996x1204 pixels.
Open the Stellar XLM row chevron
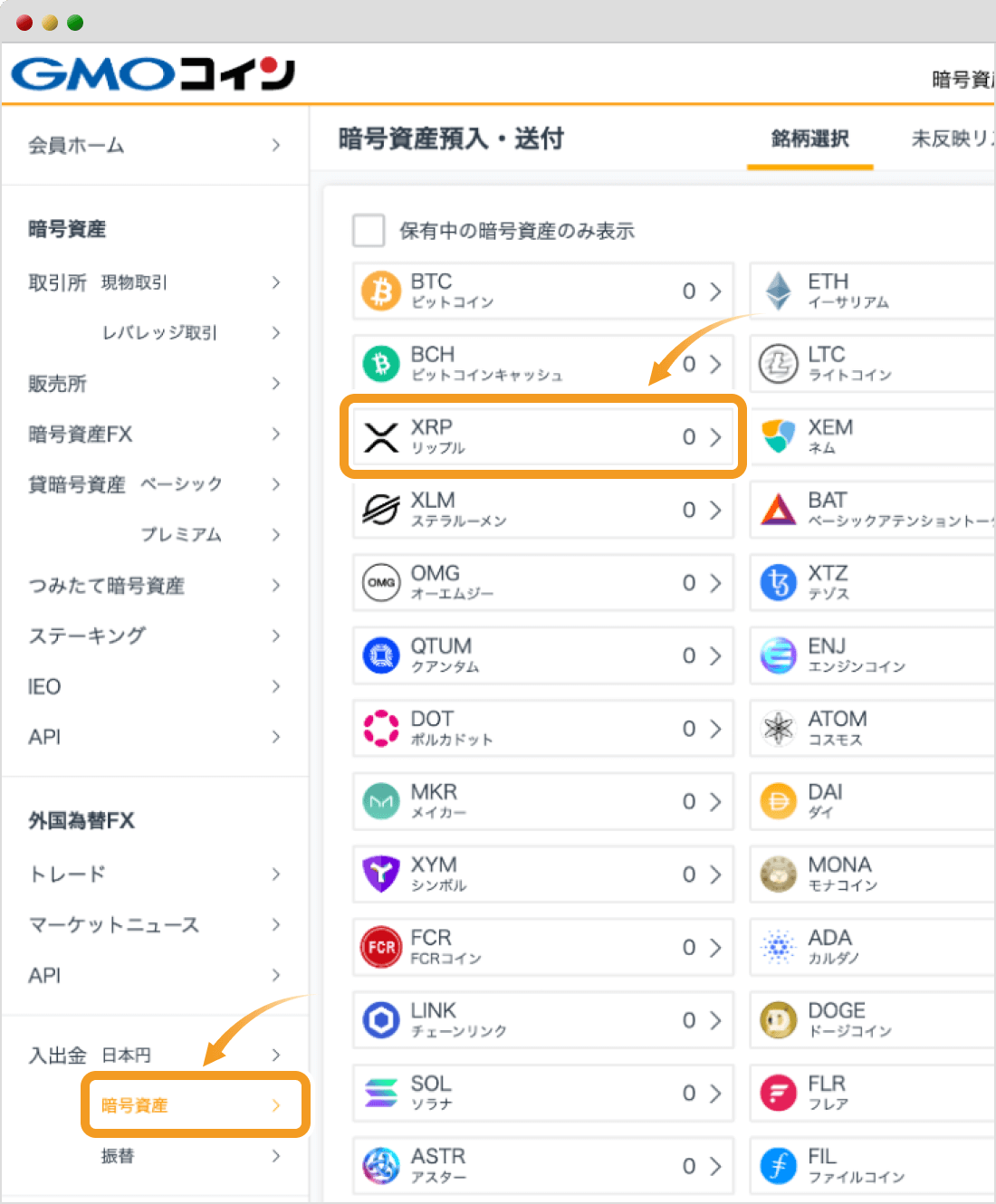point(715,510)
